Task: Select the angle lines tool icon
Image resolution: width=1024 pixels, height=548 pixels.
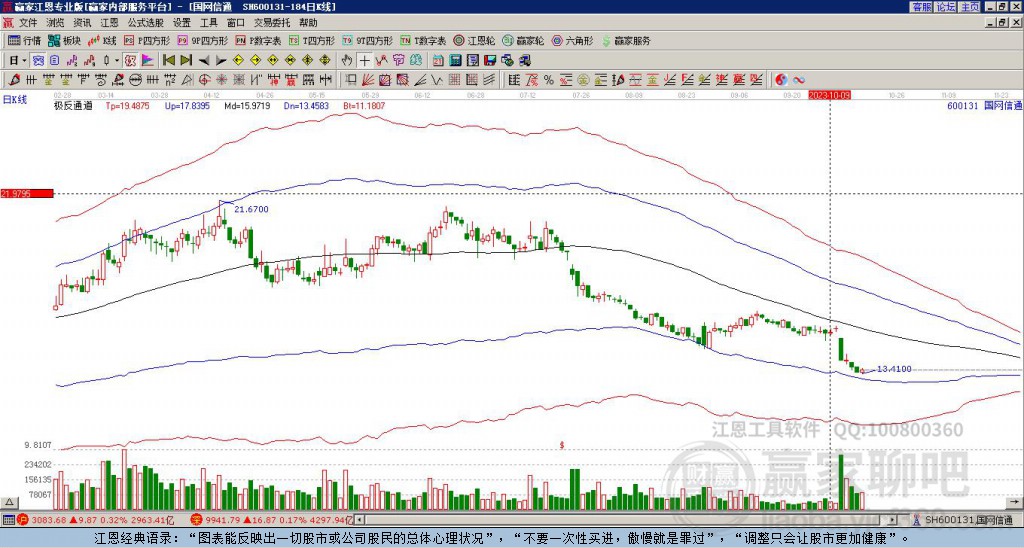Action: pos(419,80)
